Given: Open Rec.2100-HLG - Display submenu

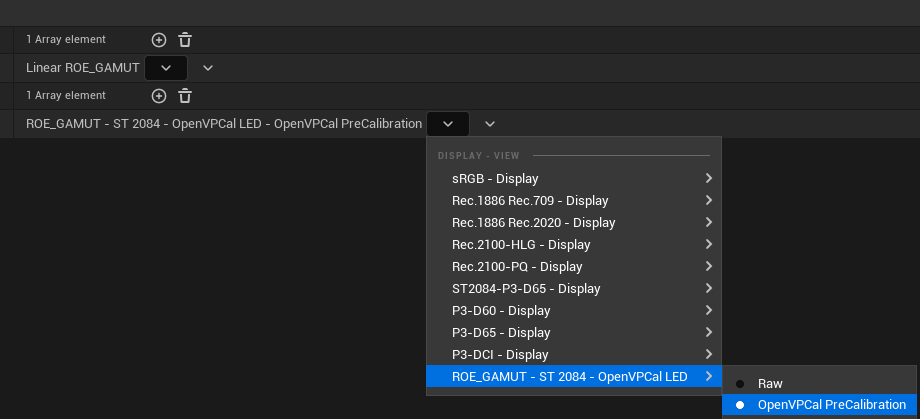Looking at the screenshot, I should 574,245.
